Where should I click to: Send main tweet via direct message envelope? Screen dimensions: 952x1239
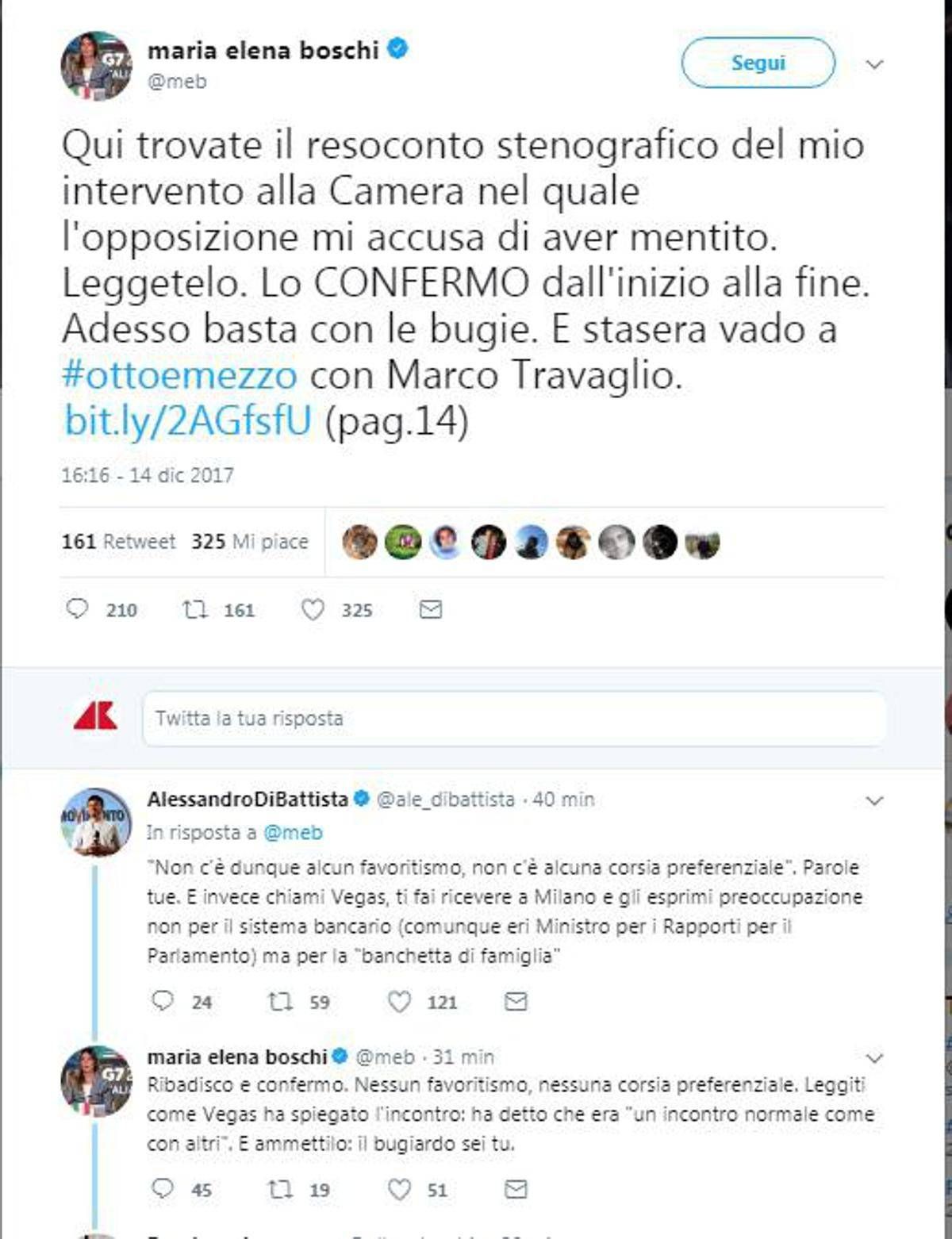[x=430, y=609]
